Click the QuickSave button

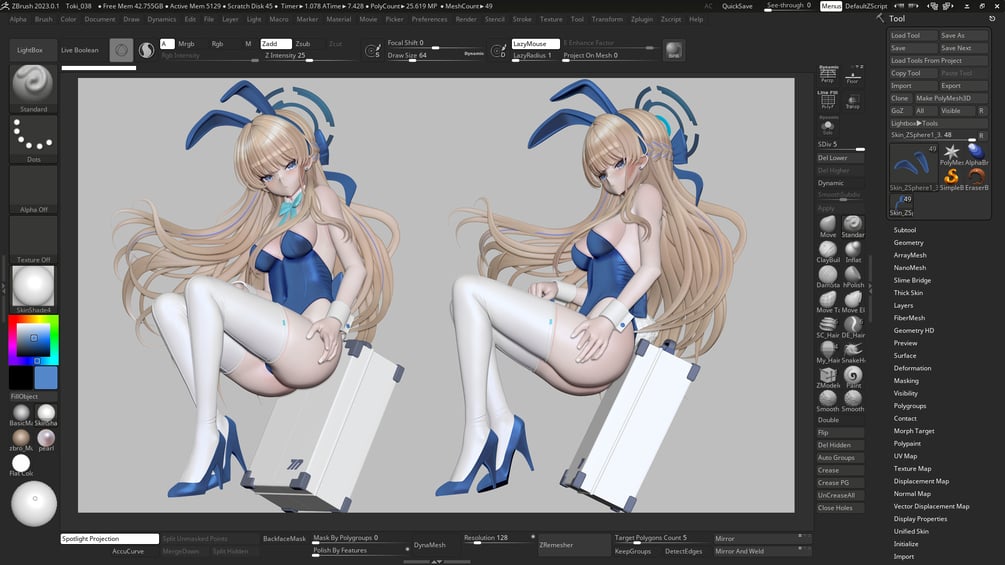737,6
